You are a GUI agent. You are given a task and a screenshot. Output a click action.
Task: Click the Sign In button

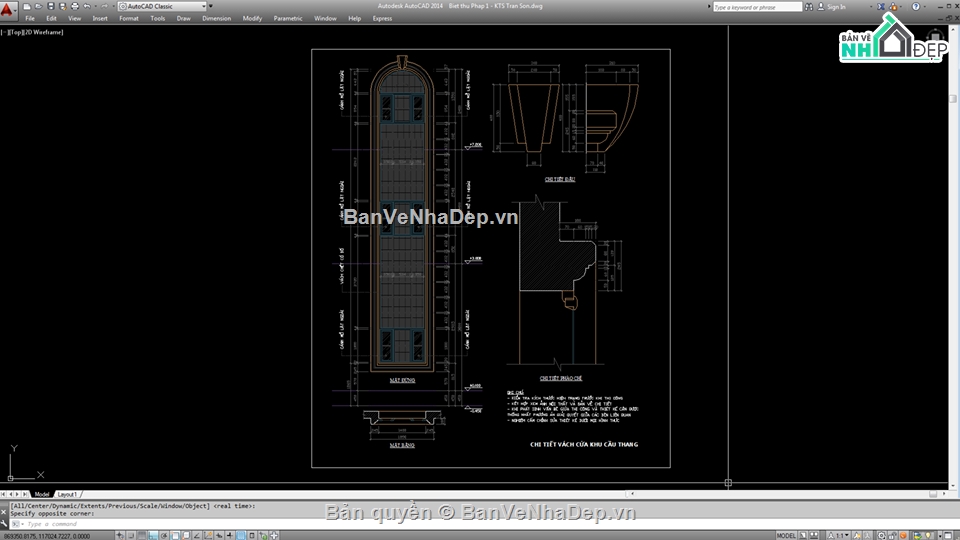coord(835,7)
